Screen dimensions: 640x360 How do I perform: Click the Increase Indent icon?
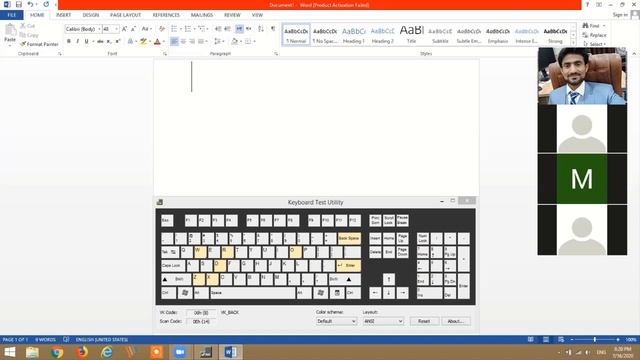point(227,29)
